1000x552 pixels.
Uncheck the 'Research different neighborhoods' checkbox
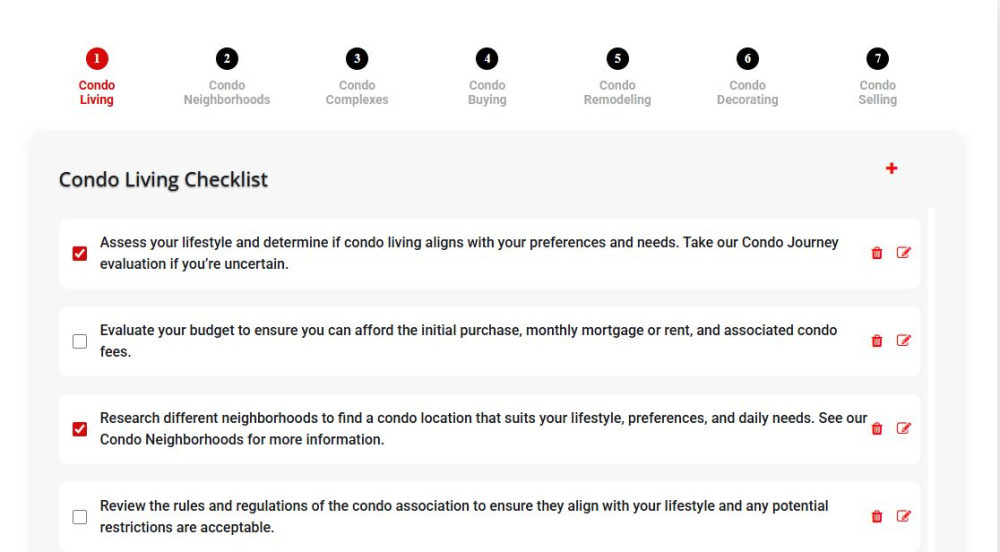[x=80, y=429]
